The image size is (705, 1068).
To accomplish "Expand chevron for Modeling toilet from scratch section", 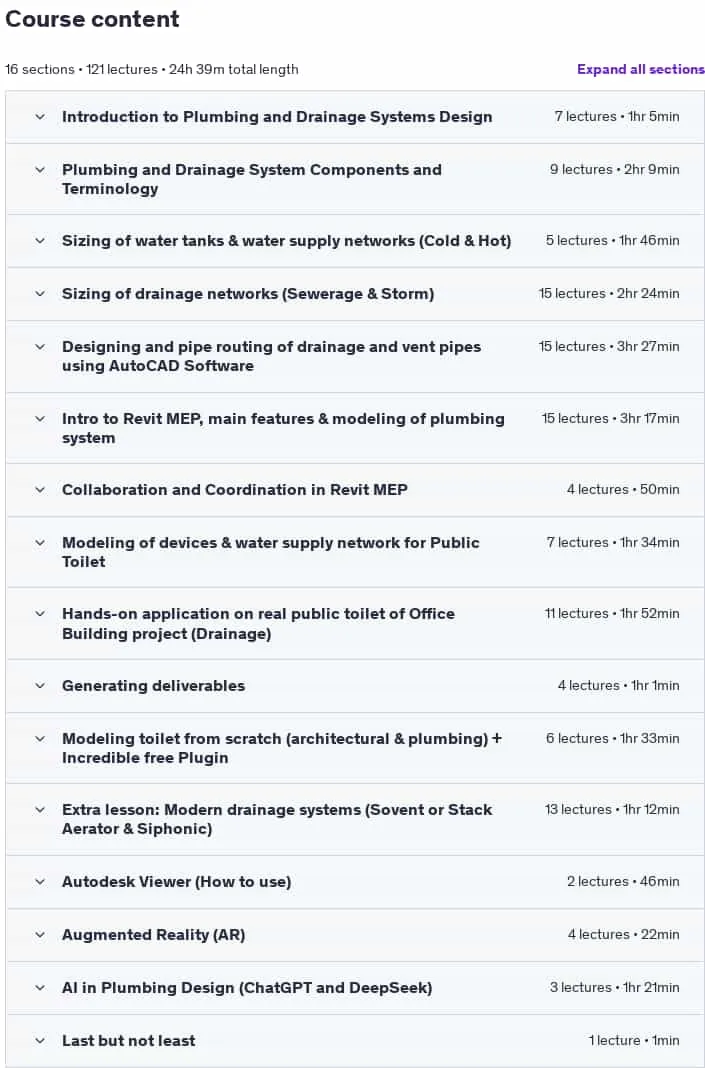I will 40,739.
